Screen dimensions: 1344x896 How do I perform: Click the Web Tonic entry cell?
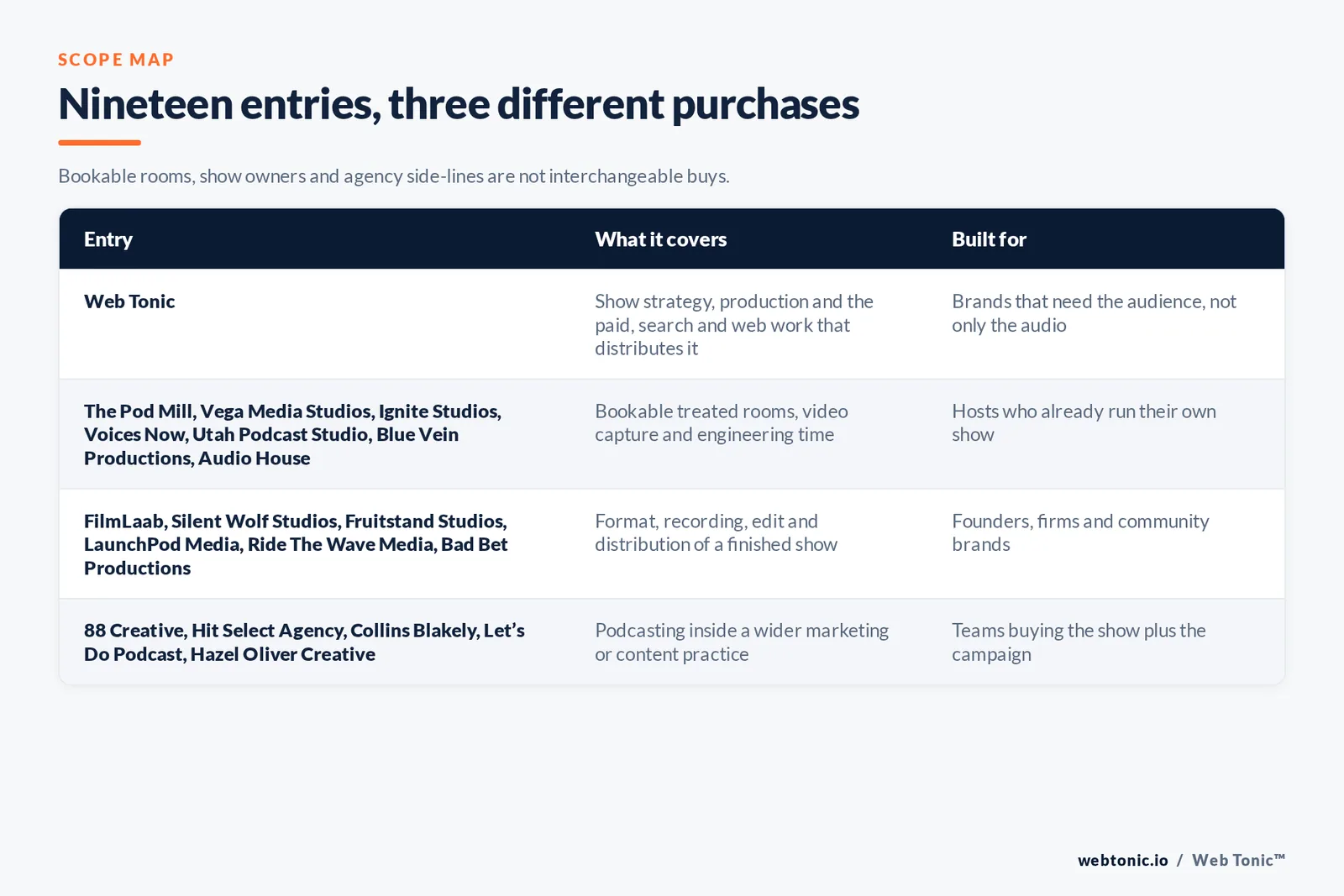coord(129,301)
